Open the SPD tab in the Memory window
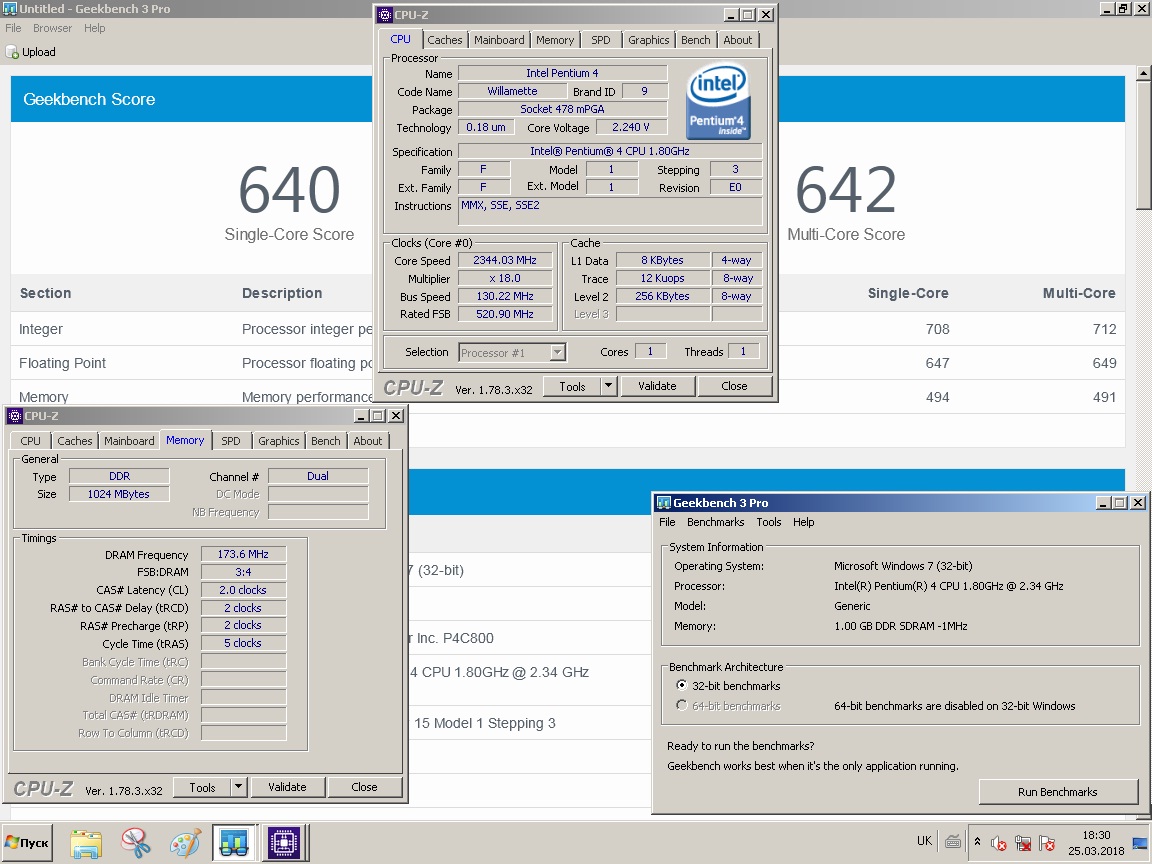1152x864 pixels. click(231, 441)
